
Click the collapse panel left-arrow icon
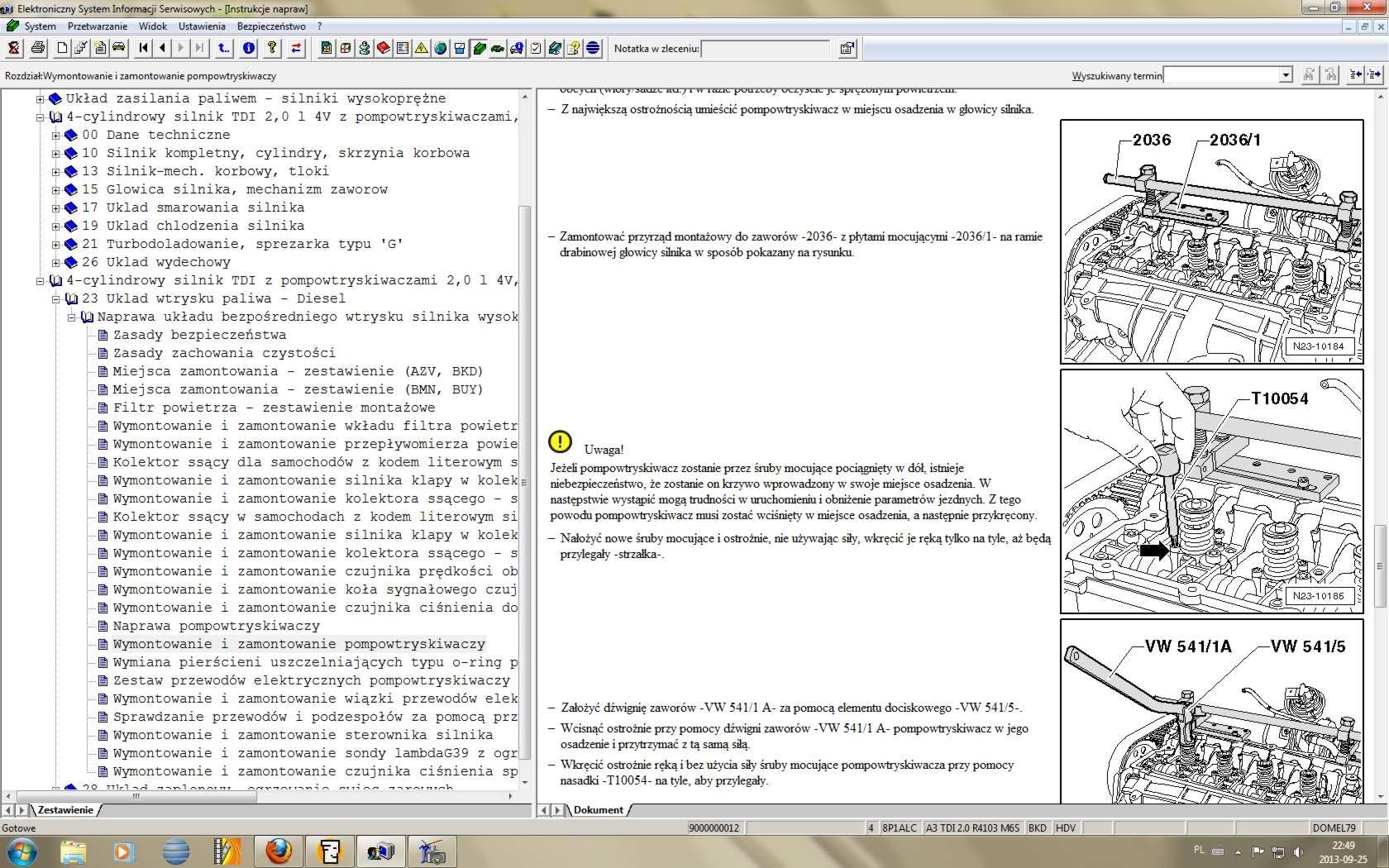pos(1356,74)
